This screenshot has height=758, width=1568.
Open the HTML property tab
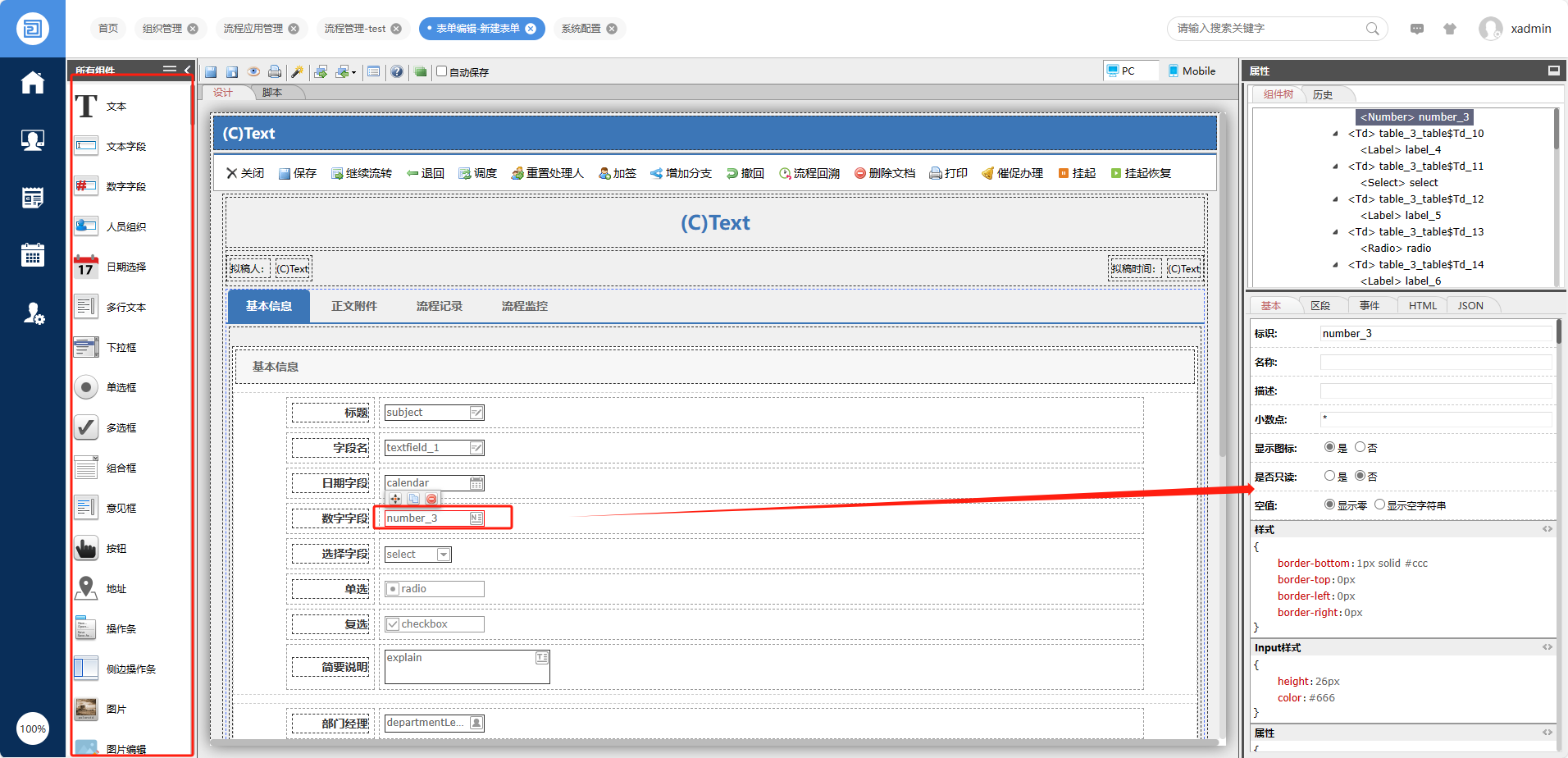[x=1423, y=306]
